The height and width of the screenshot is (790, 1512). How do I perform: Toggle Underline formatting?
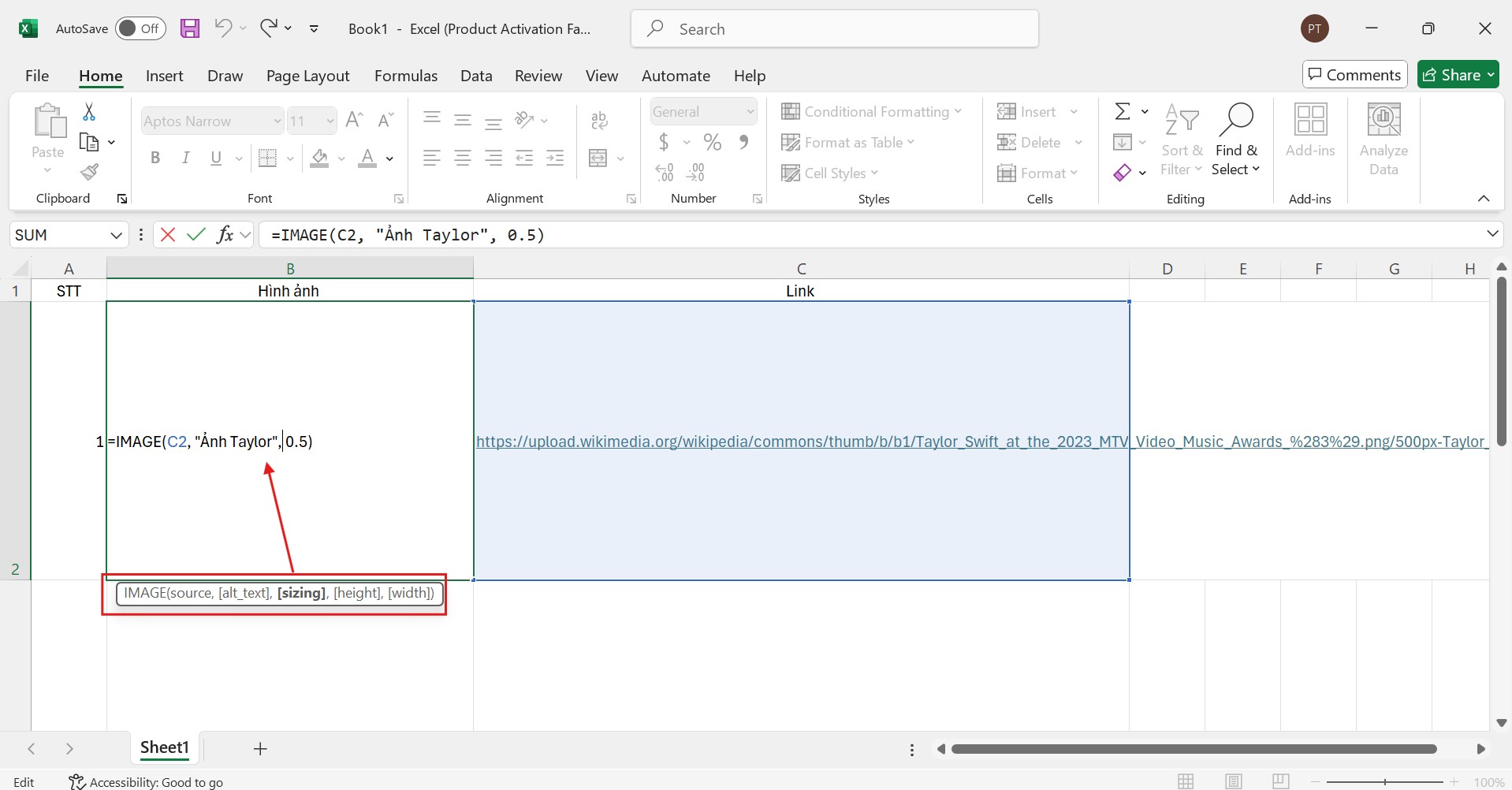(x=216, y=158)
